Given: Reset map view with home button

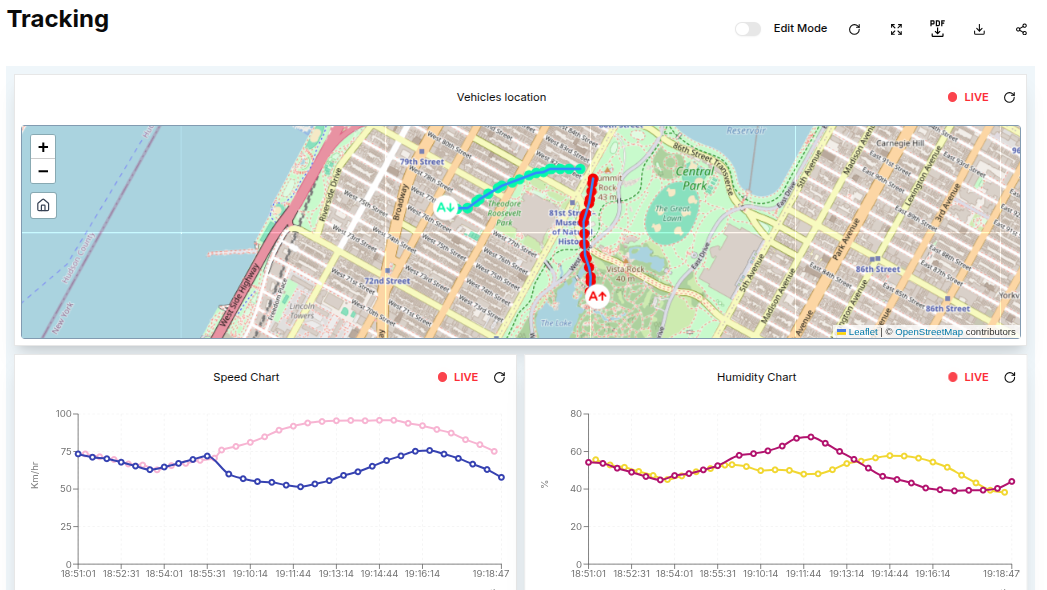Looking at the screenshot, I should 43,205.
